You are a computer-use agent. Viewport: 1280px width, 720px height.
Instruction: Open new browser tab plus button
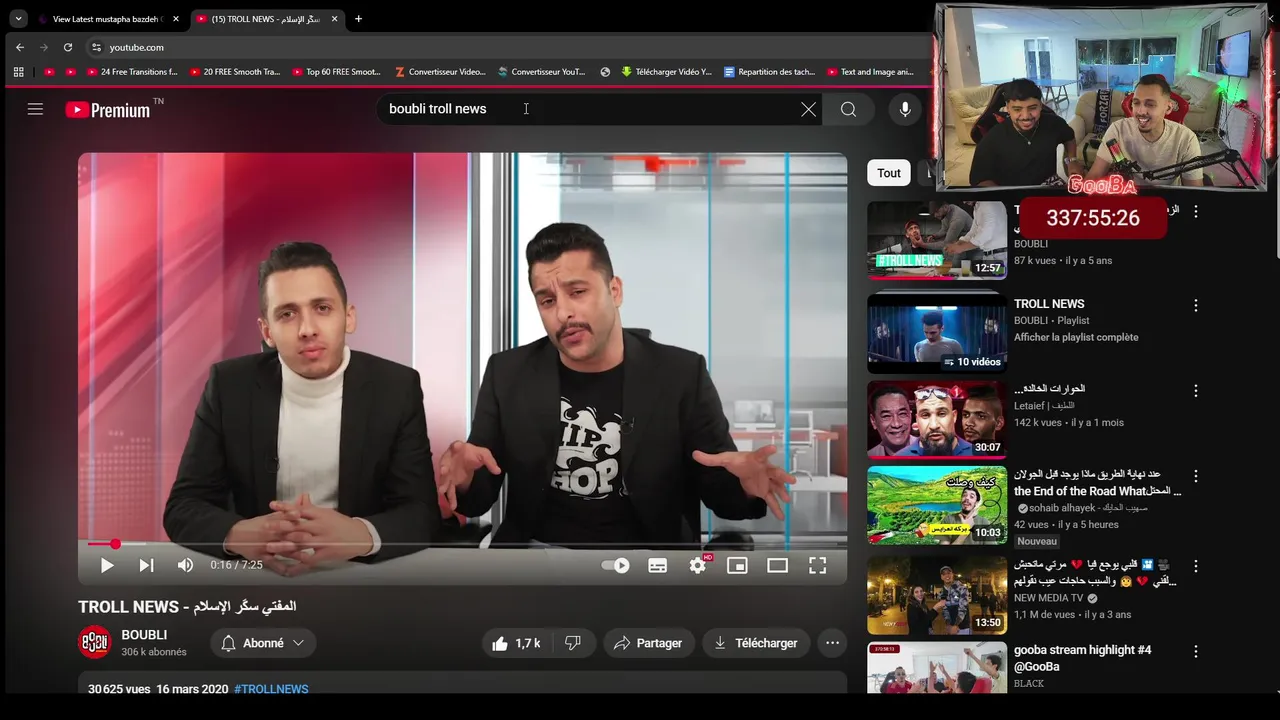pyautogui.click(x=358, y=19)
